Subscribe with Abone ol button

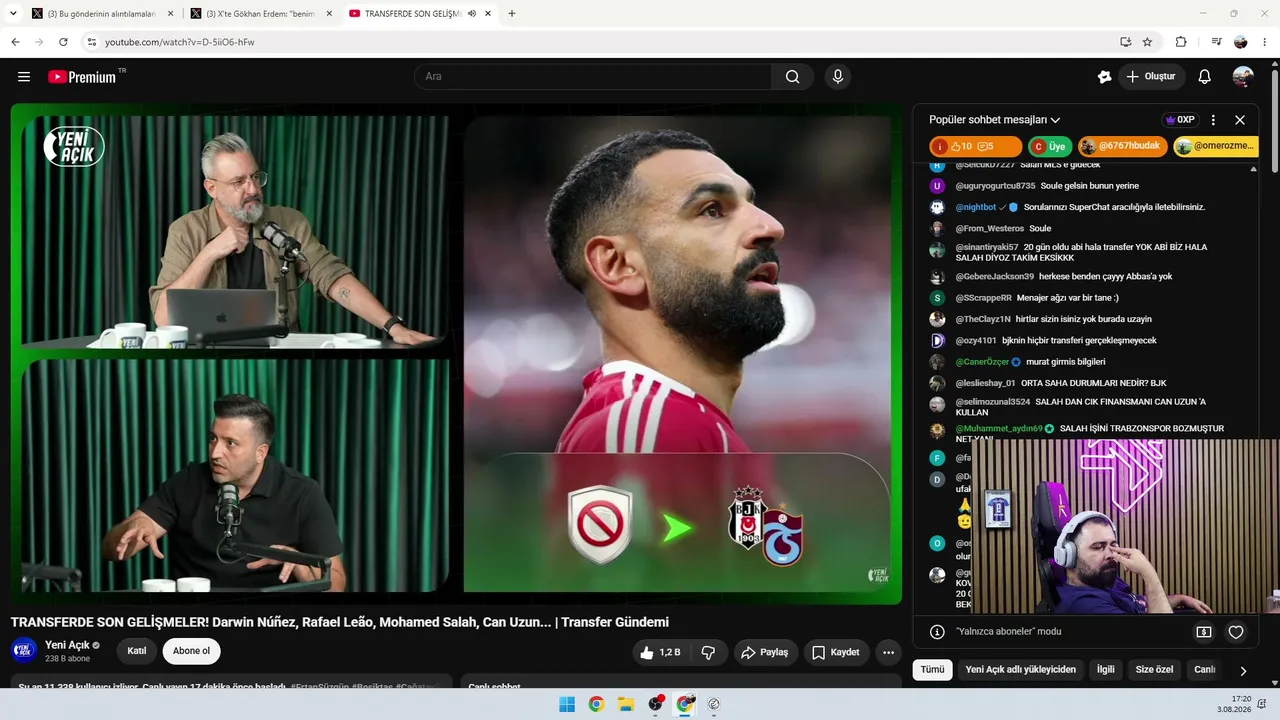pos(191,652)
